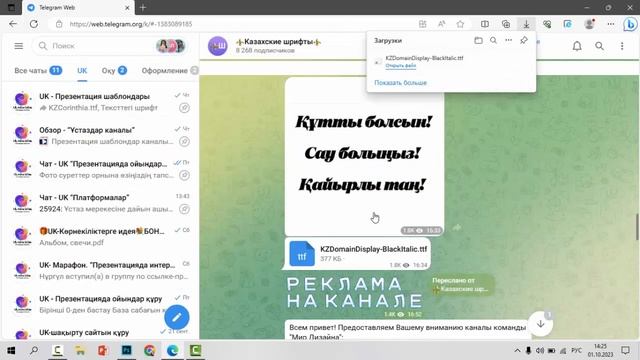
Task: Open Windows Start menu
Action: coord(11,350)
